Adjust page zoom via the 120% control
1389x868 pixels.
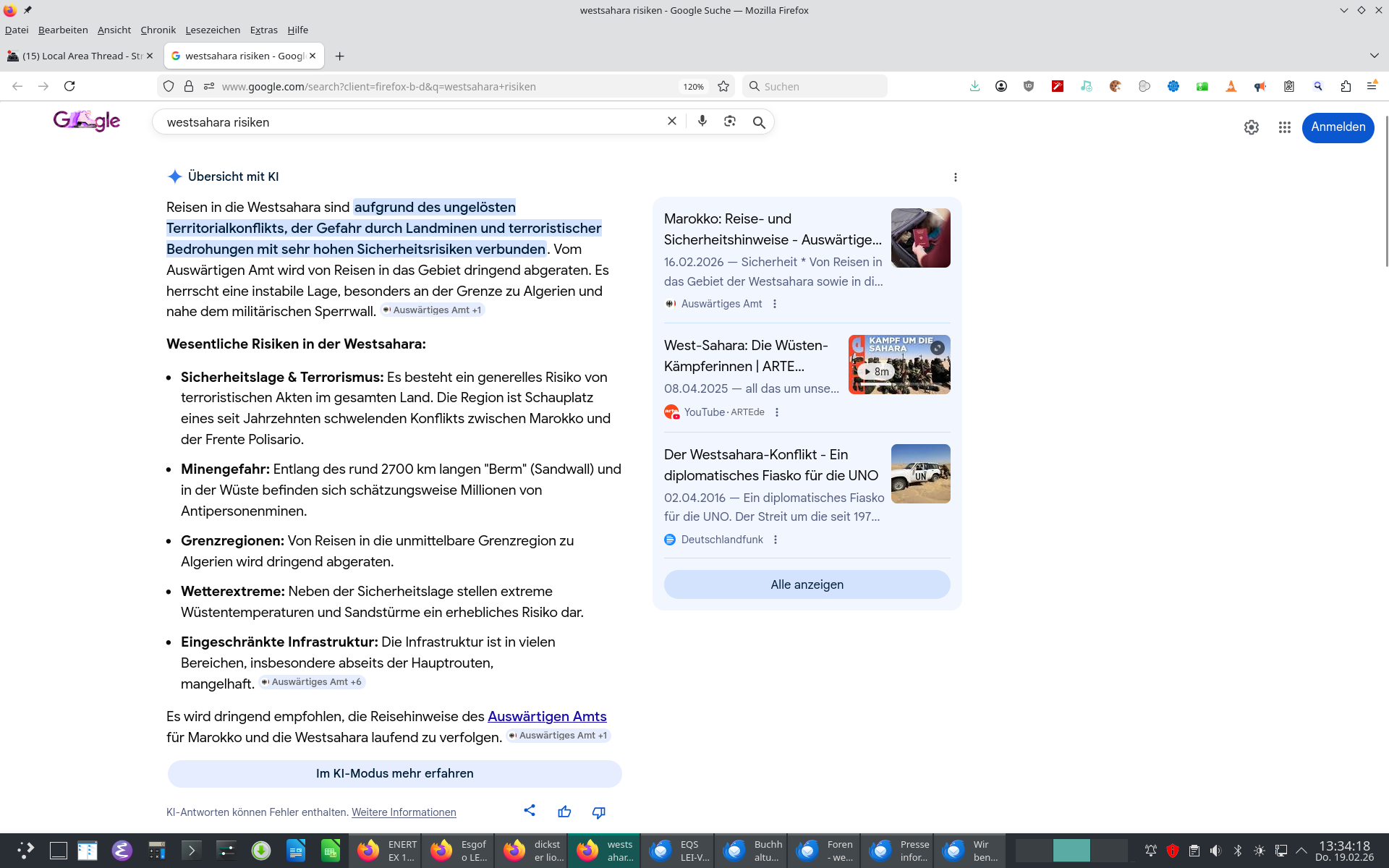692,86
